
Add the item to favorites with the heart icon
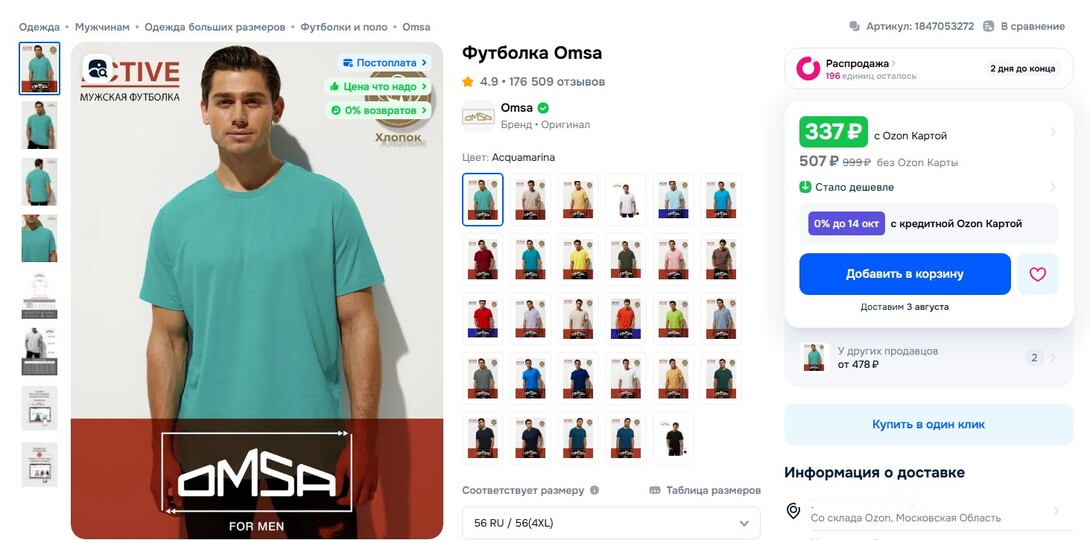tap(1037, 274)
